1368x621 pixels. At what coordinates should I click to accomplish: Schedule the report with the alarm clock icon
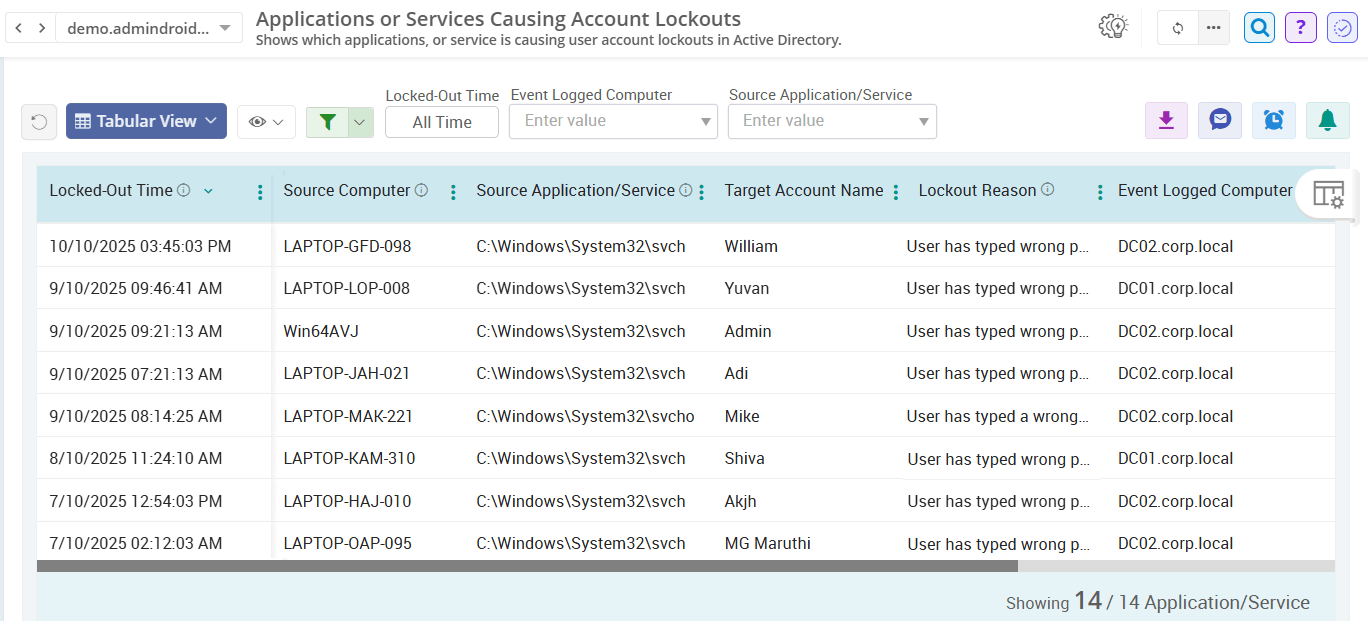[1273, 119]
